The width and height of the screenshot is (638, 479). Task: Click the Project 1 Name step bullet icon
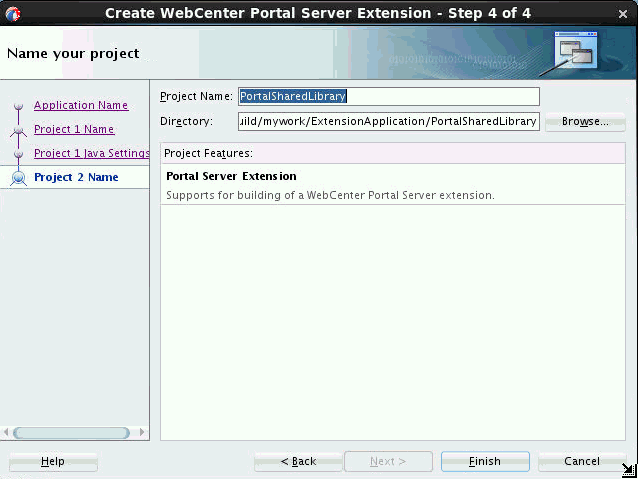18,130
